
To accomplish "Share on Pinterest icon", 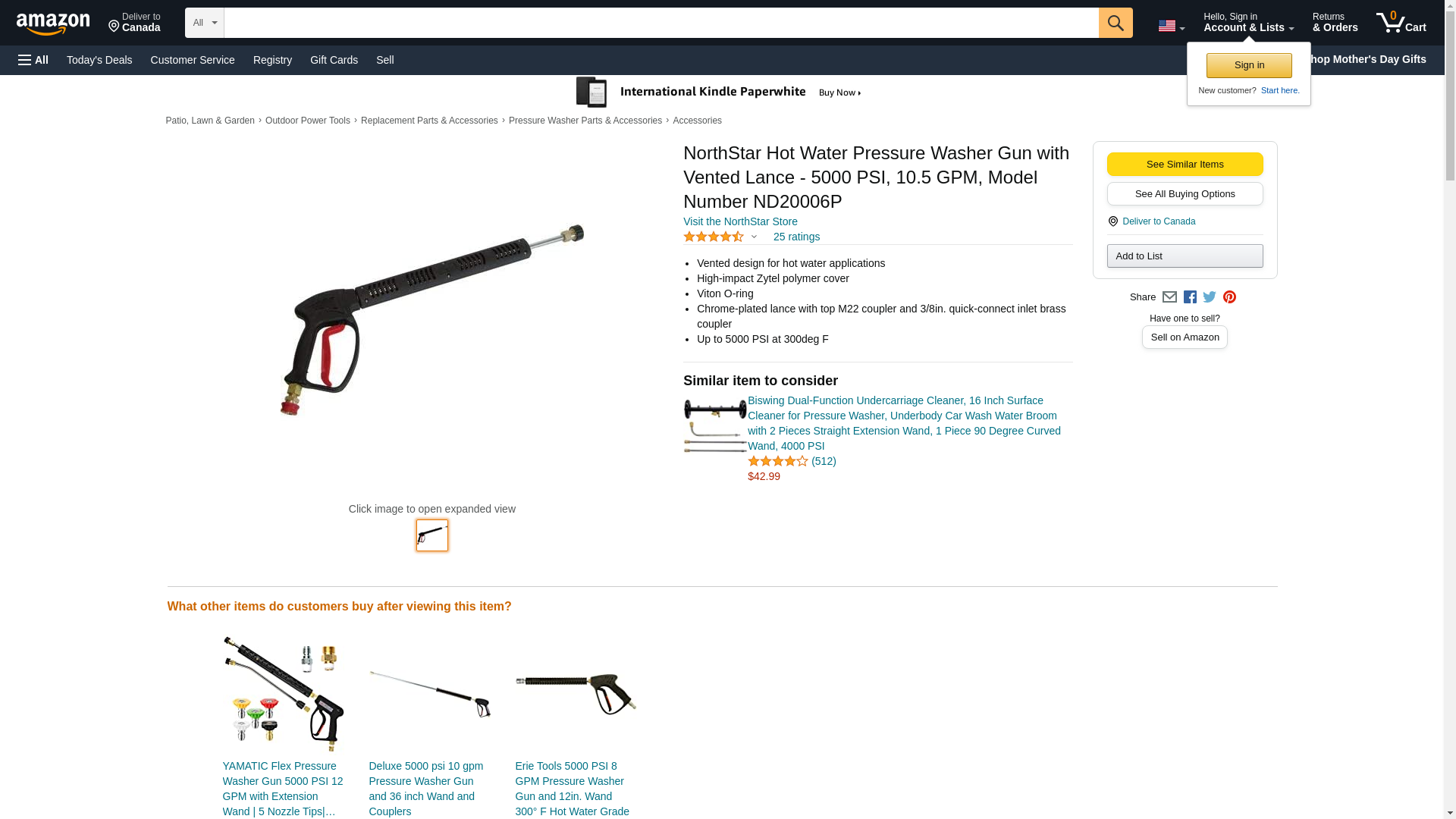I will [1229, 297].
